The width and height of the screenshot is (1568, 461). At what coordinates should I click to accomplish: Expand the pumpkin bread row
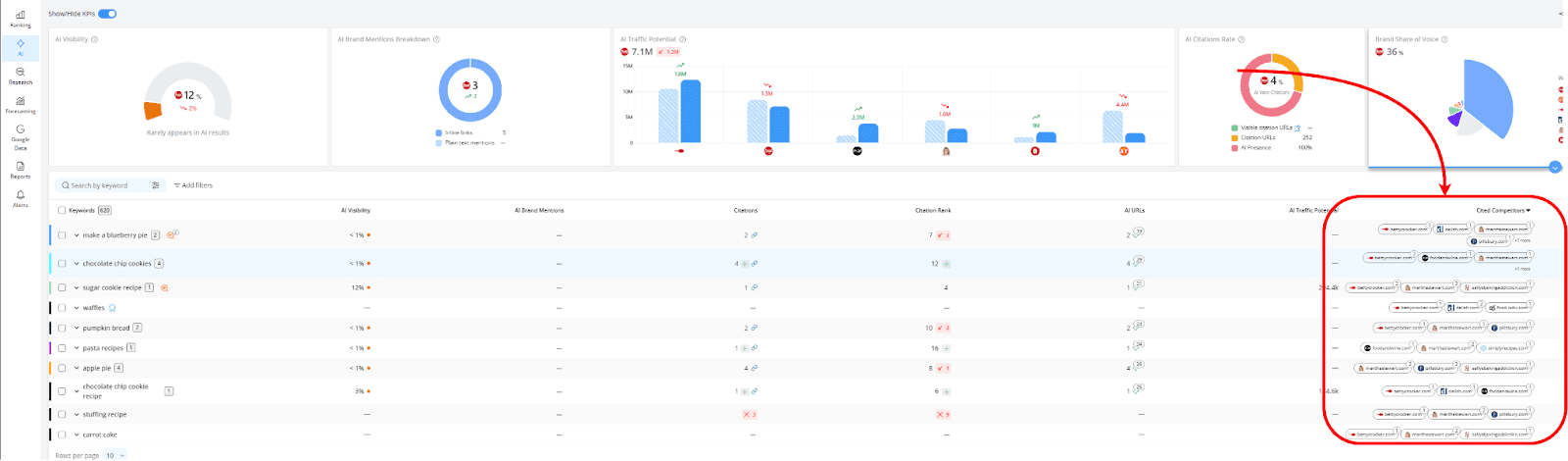pyautogui.click(x=76, y=329)
